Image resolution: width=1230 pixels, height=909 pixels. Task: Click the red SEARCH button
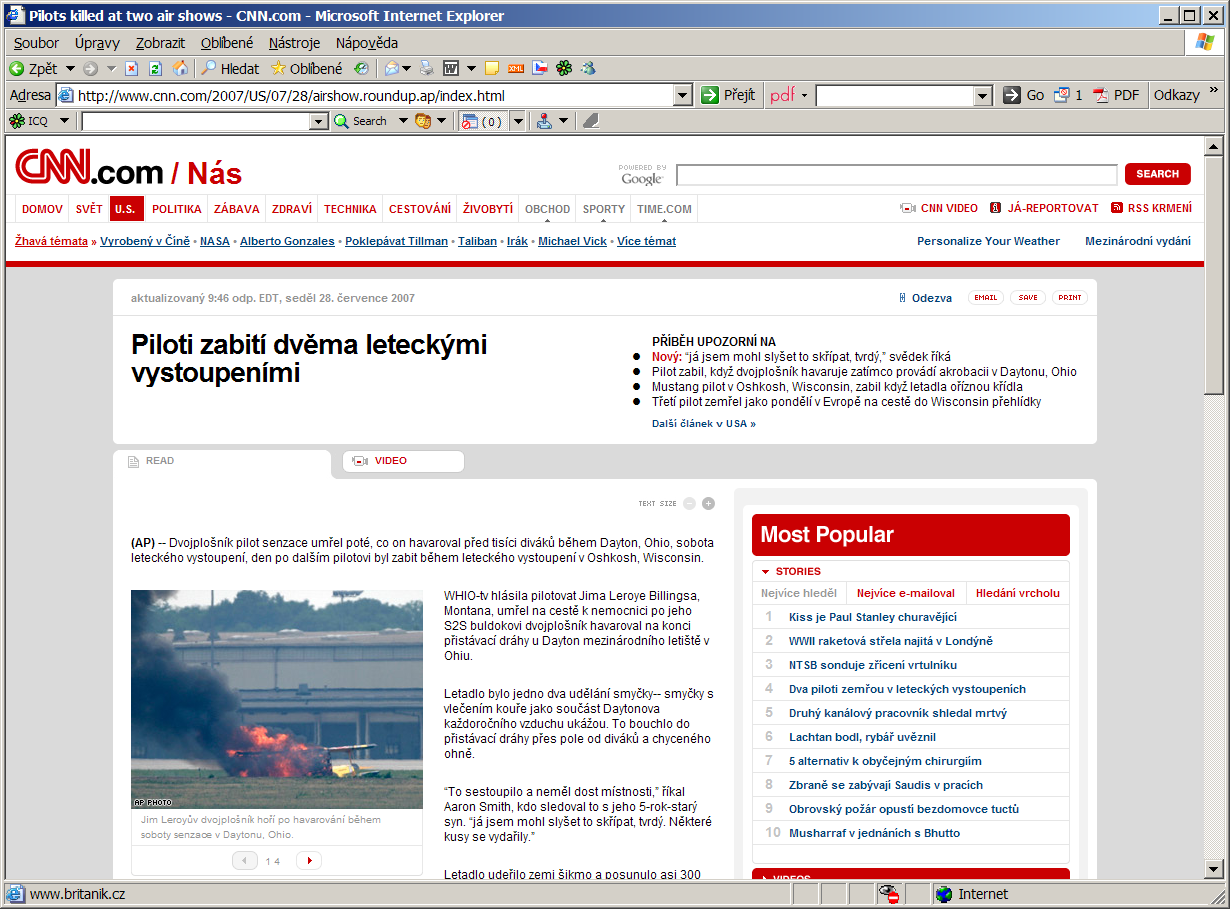tap(1157, 174)
